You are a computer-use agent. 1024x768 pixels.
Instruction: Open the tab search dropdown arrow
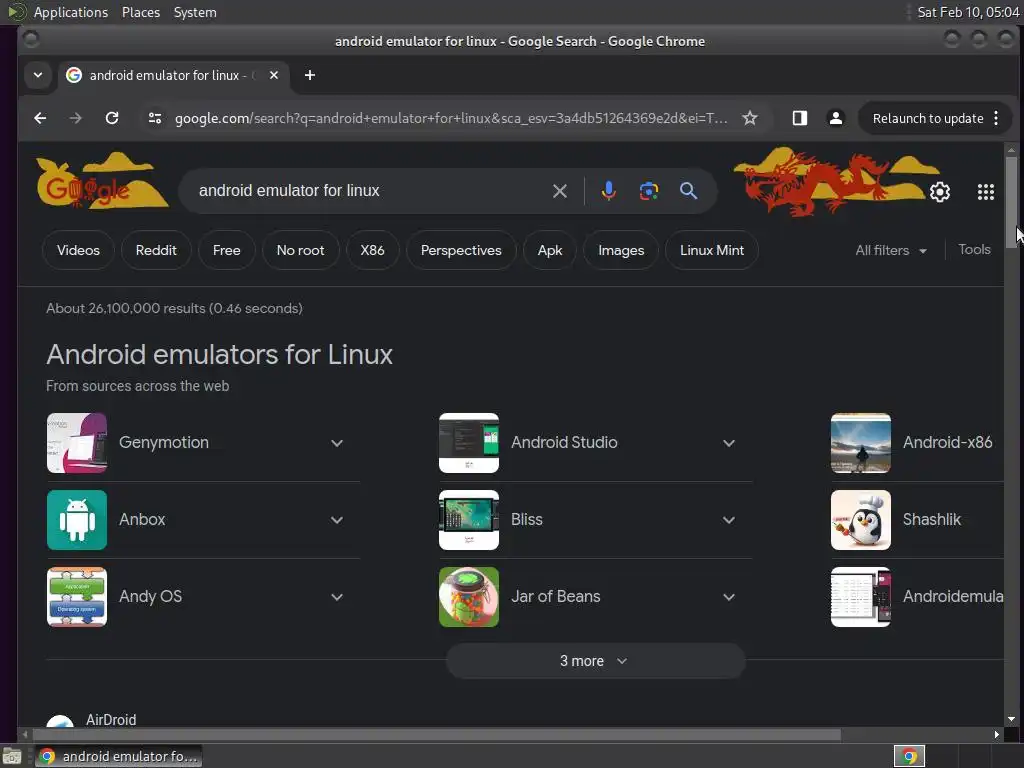coord(38,75)
